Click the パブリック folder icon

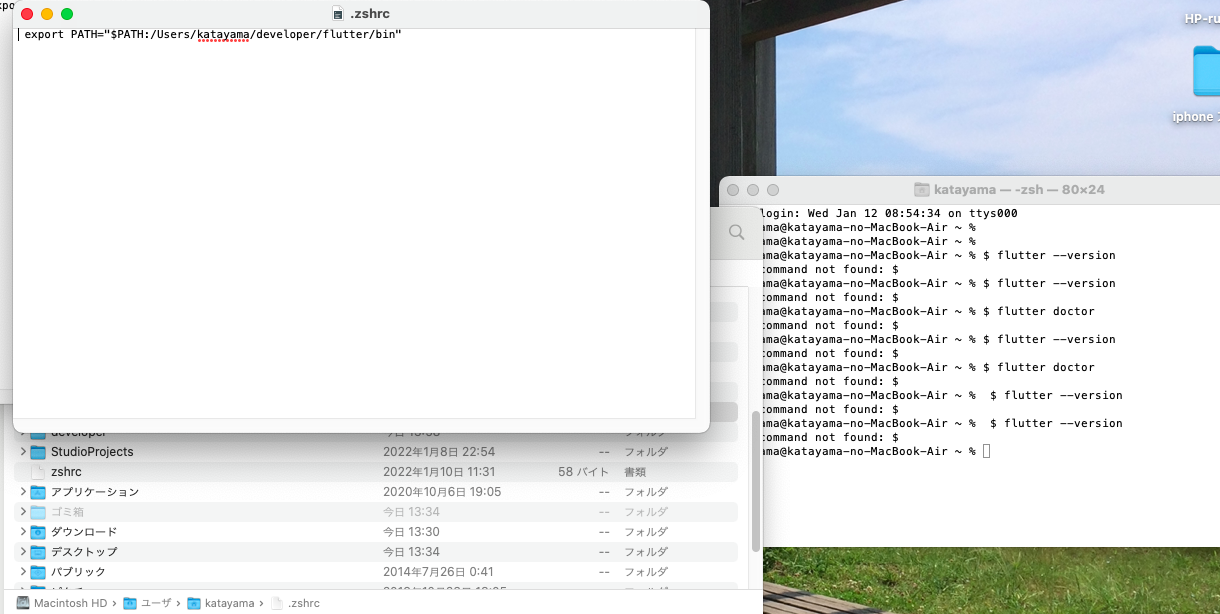click(38, 572)
